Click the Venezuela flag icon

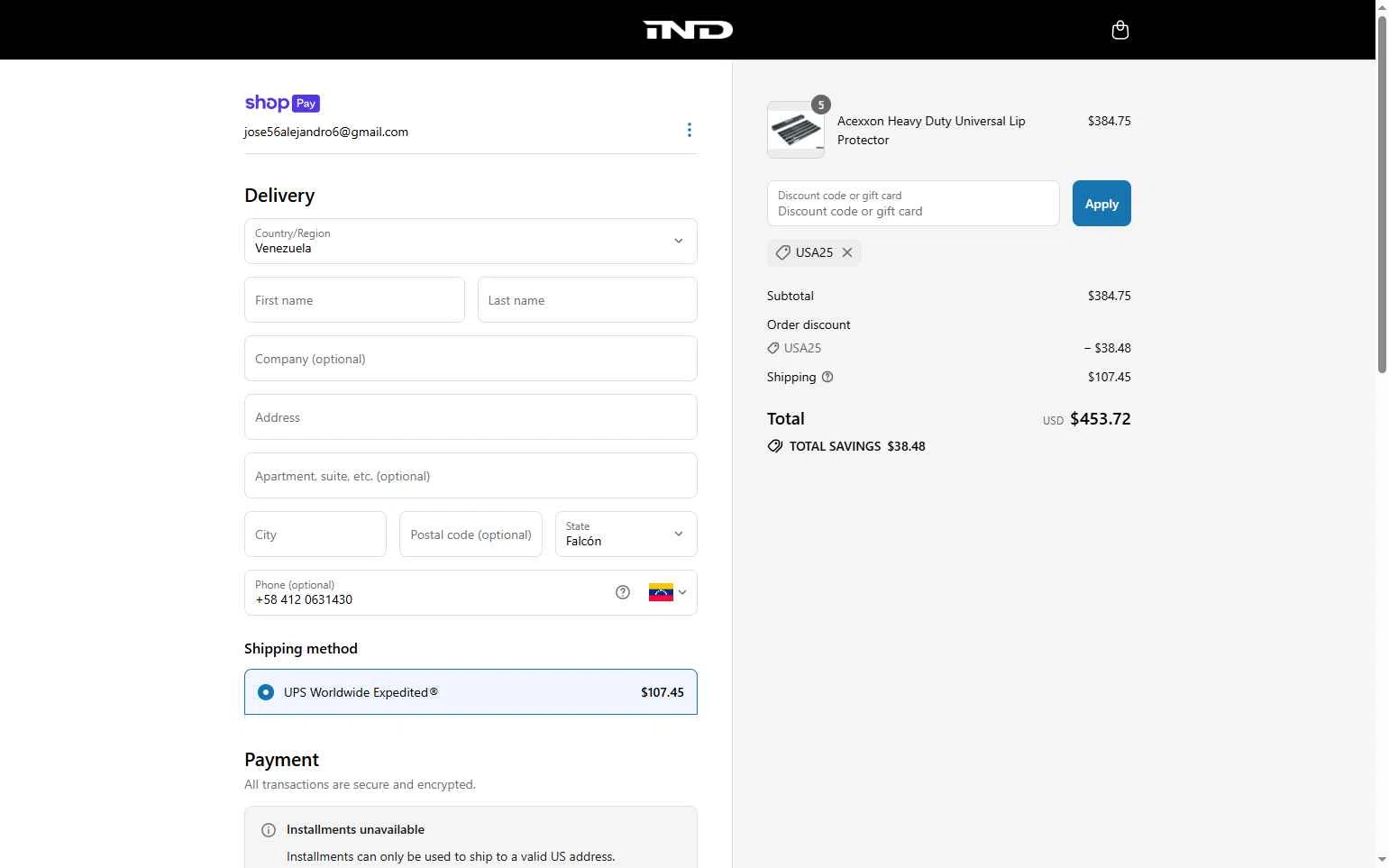[661, 592]
